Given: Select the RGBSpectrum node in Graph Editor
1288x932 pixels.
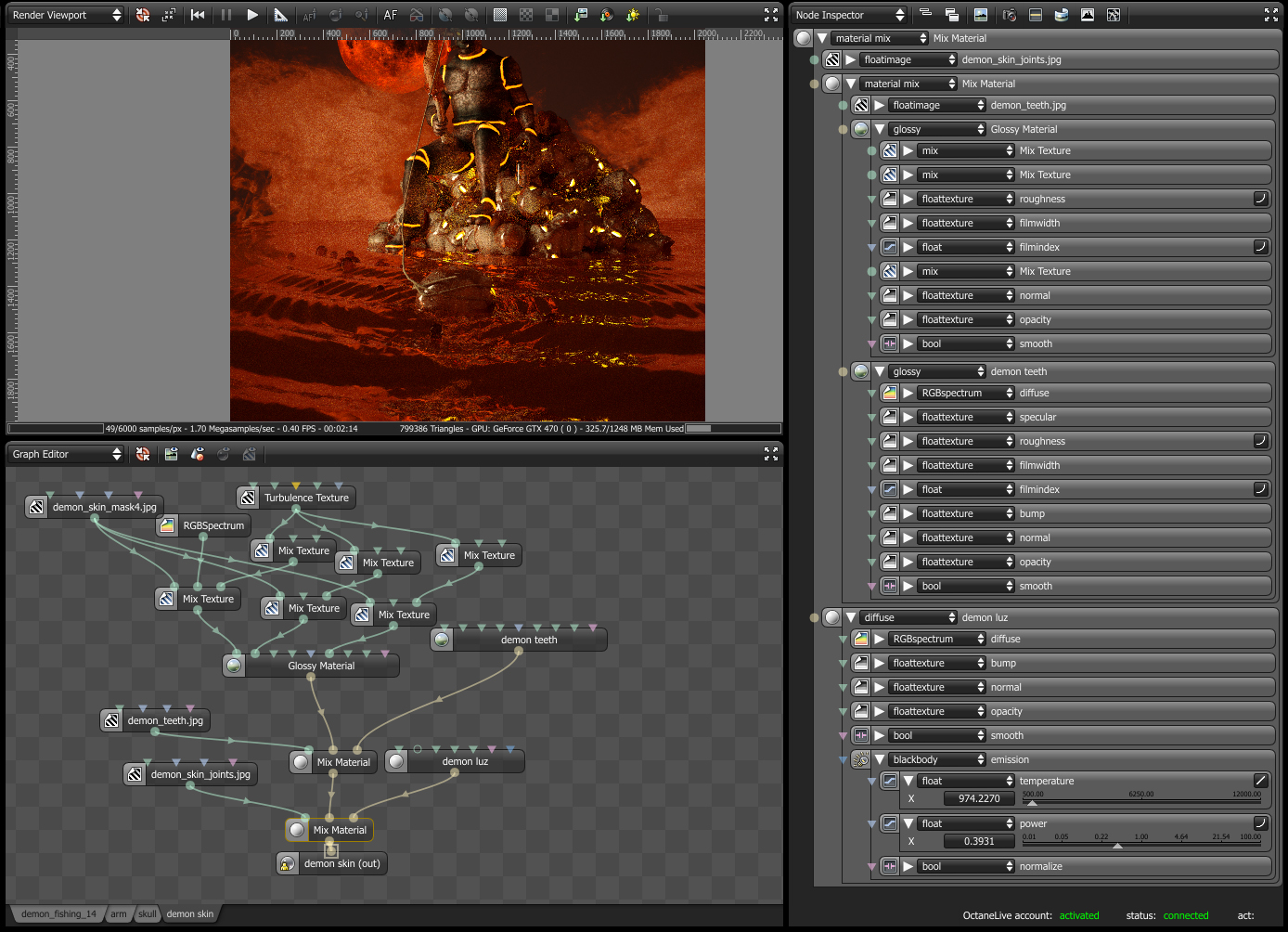Looking at the screenshot, I should [203, 525].
